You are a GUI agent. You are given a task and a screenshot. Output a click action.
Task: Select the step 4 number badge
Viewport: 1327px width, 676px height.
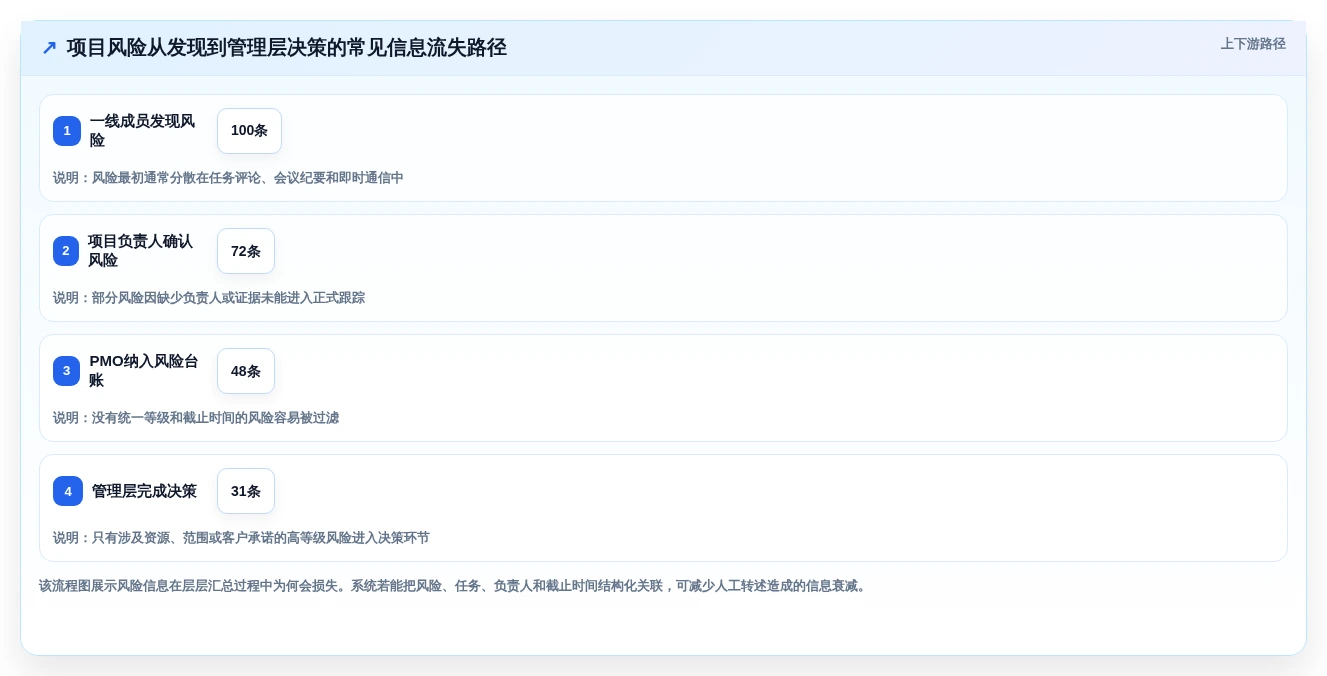(x=68, y=491)
